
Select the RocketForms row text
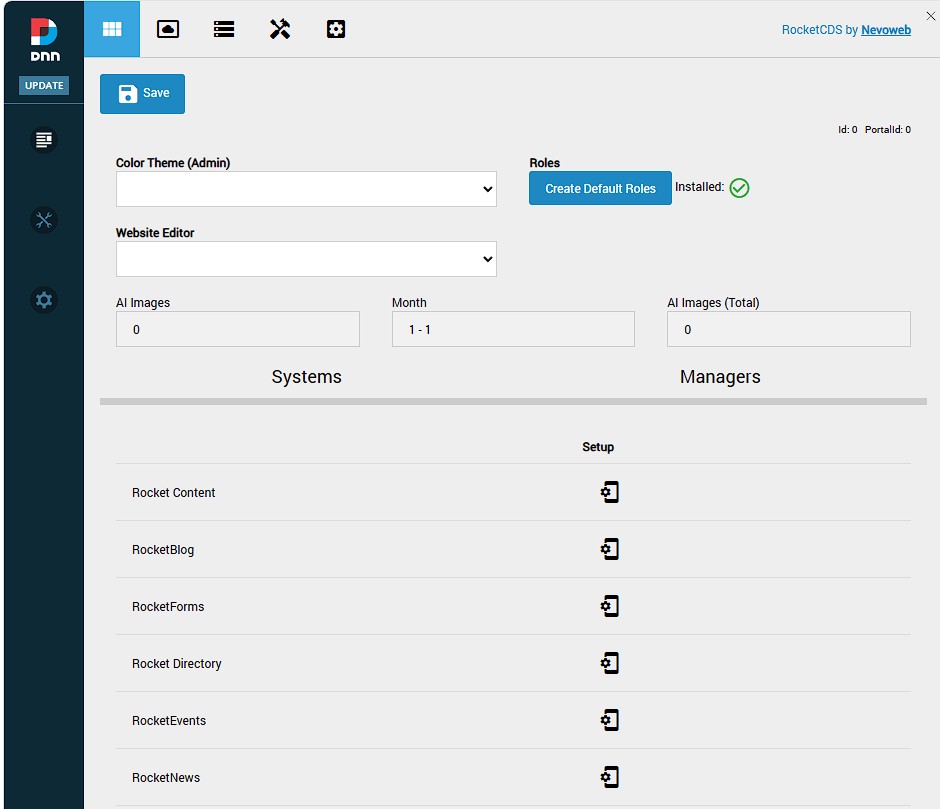[x=168, y=606]
